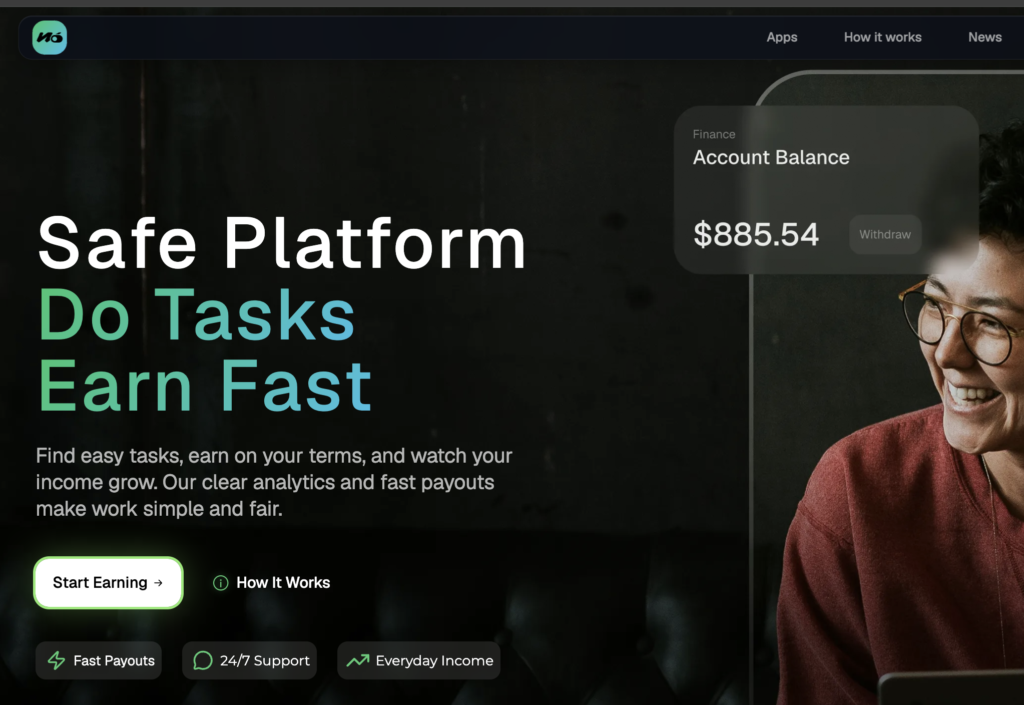Click the trending arrow Everyday Income icon
Image resolution: width=1024 pixels, height=705 pixels.
click(x=357, y=661)
